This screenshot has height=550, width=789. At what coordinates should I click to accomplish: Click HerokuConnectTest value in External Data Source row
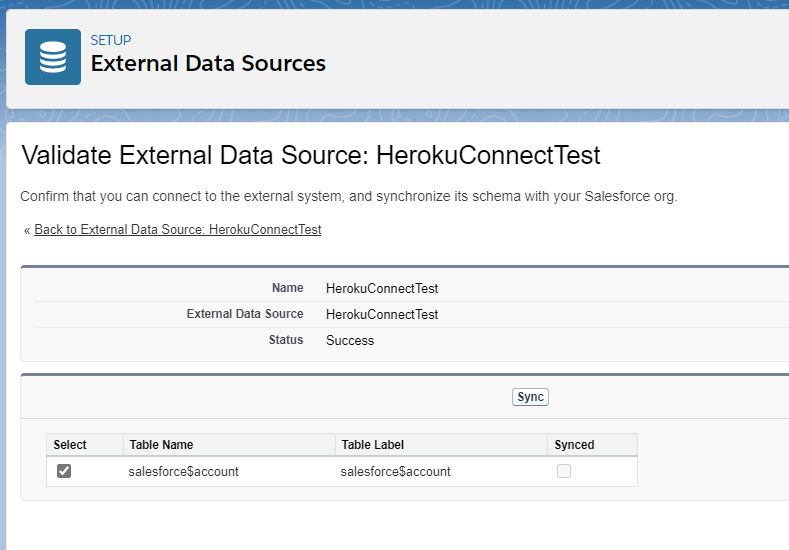tap(382, 315)
